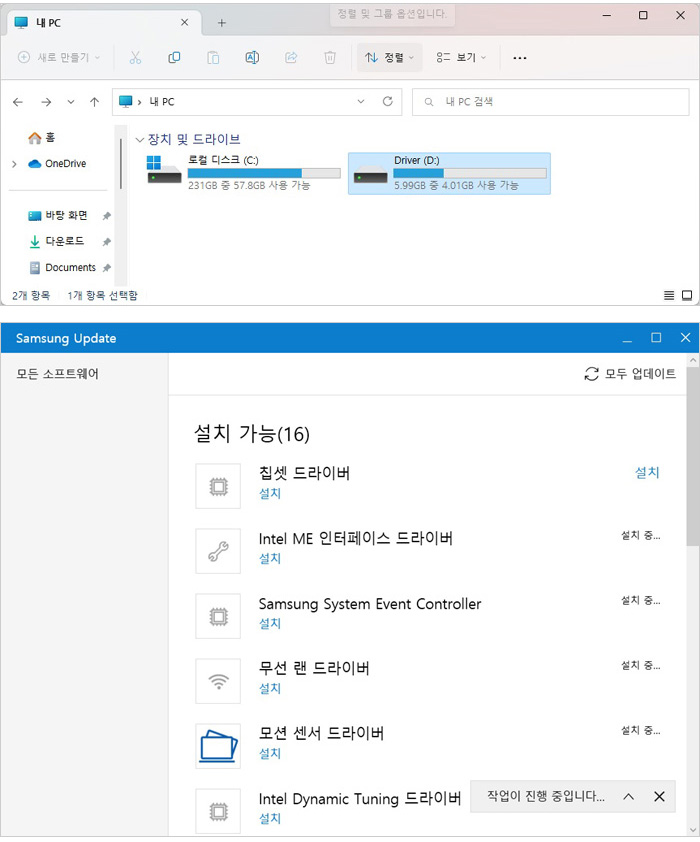The width and height of the screenshot is (700, 842).
Task: Click the Cut scissors icon in Explorer toolbar
Action: pyautogui.click(x=135, y=57)
